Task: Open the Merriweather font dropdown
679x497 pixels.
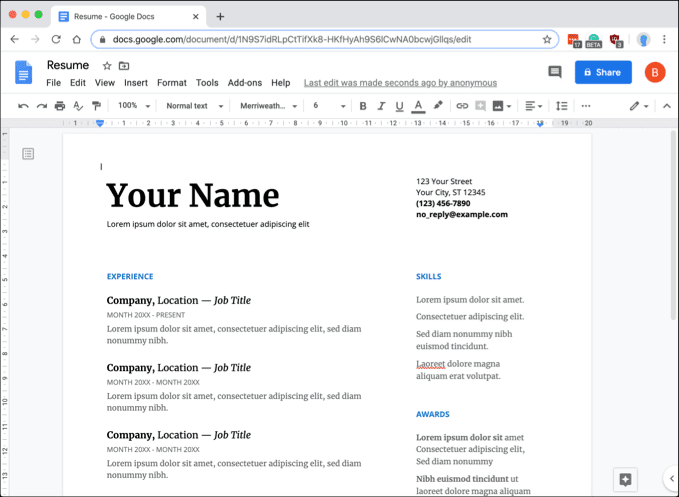Action: pos(268,106)
